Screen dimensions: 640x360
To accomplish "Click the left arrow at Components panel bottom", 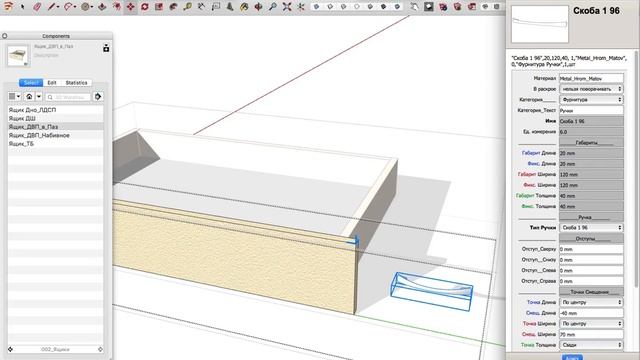I will (10, 349).
